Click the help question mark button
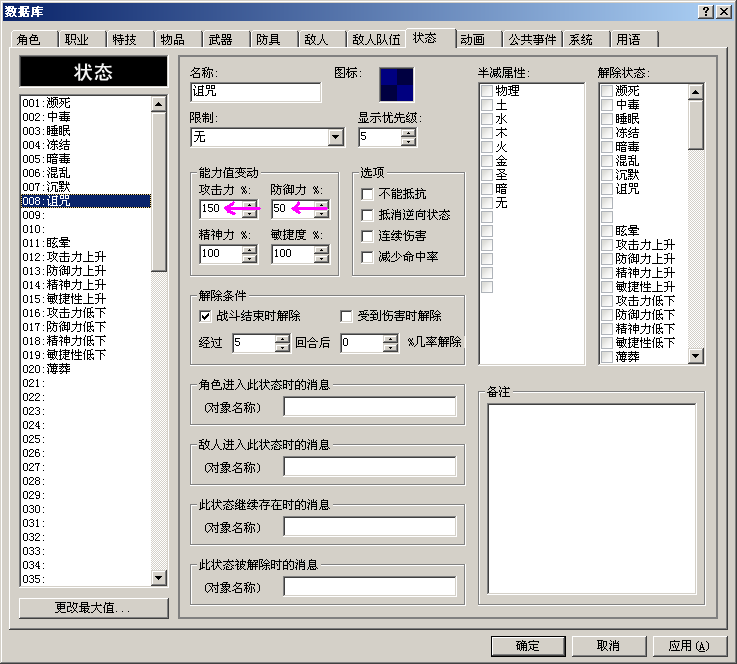Screen dimensions: 737x664 [706, 11]
